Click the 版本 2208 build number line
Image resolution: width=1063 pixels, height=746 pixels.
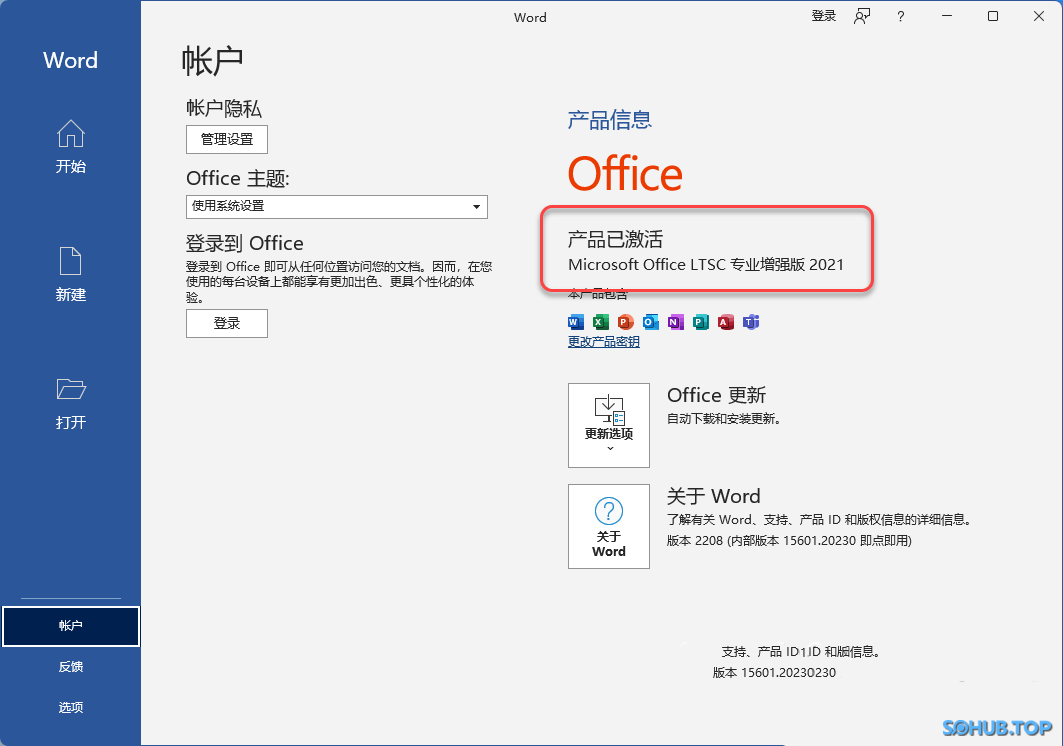pyautogui.click(x=789, y=541)
